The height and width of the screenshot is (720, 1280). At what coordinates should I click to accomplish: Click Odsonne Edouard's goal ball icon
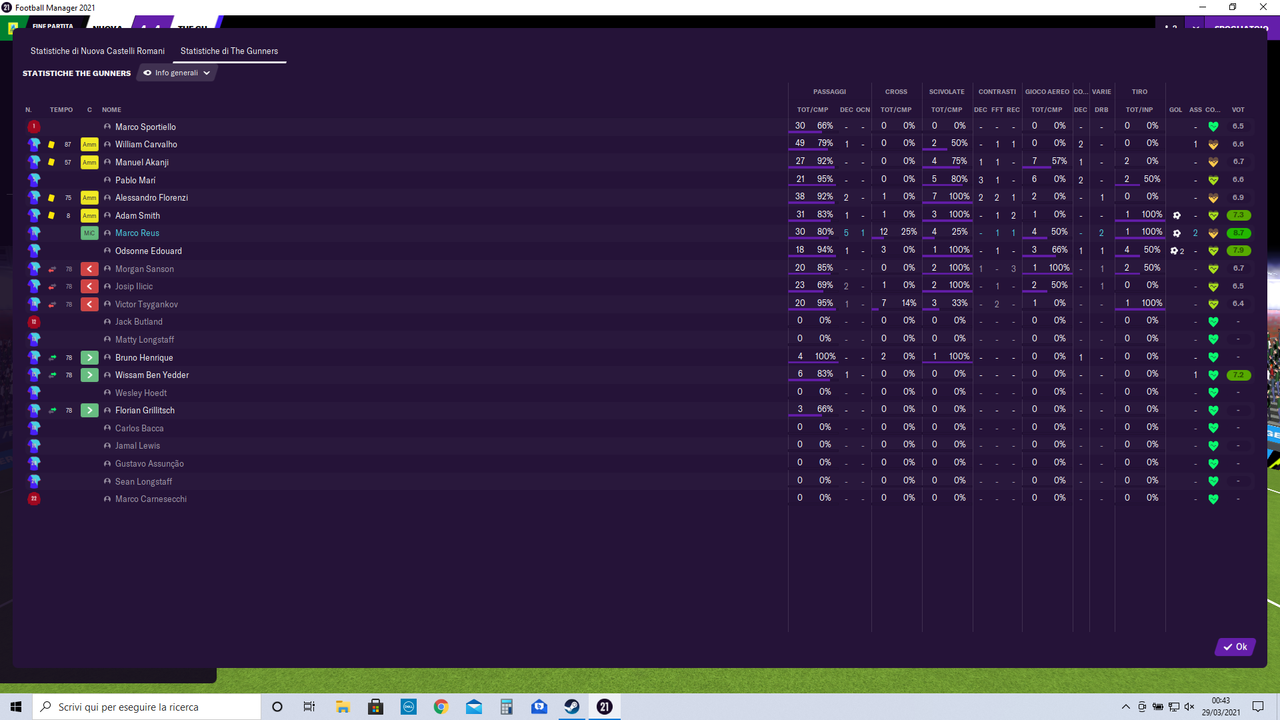[1174, 251]
